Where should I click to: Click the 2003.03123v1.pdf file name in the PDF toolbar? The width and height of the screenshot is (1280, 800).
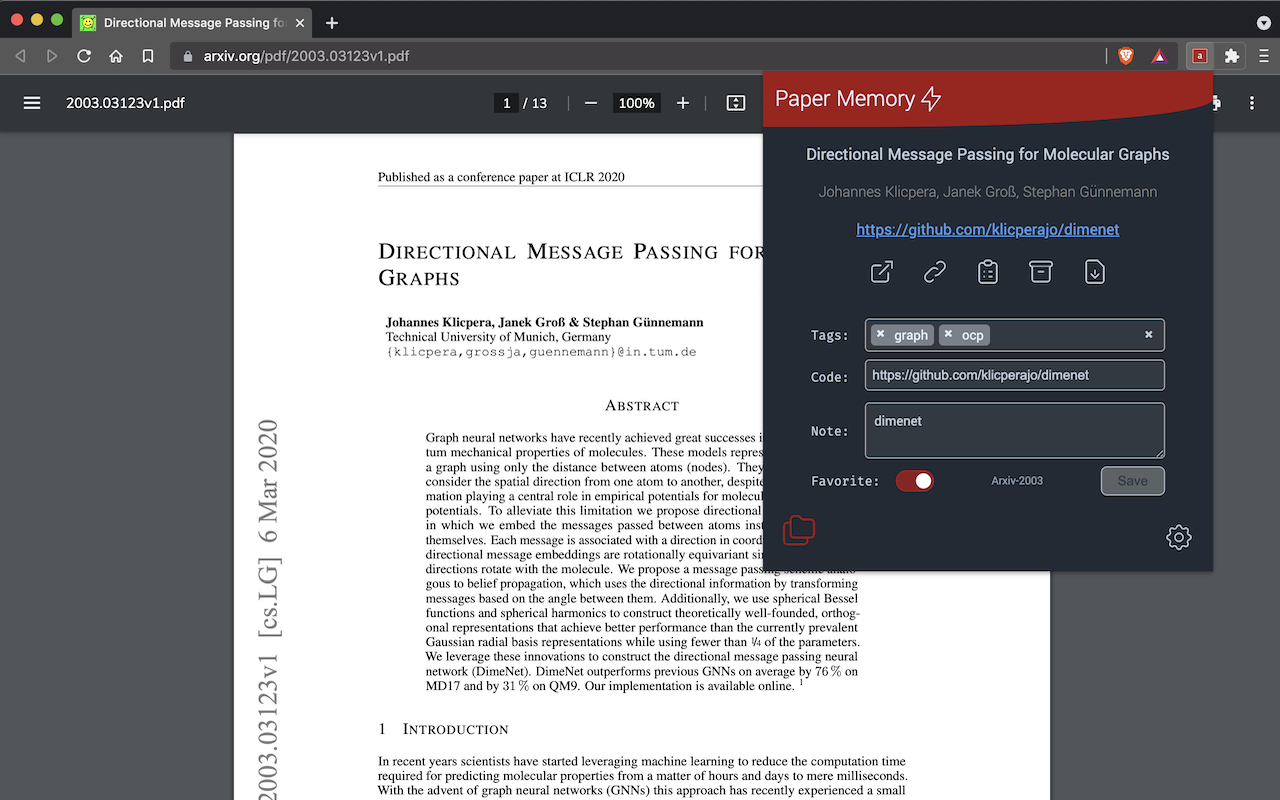(x=125, y=103)
